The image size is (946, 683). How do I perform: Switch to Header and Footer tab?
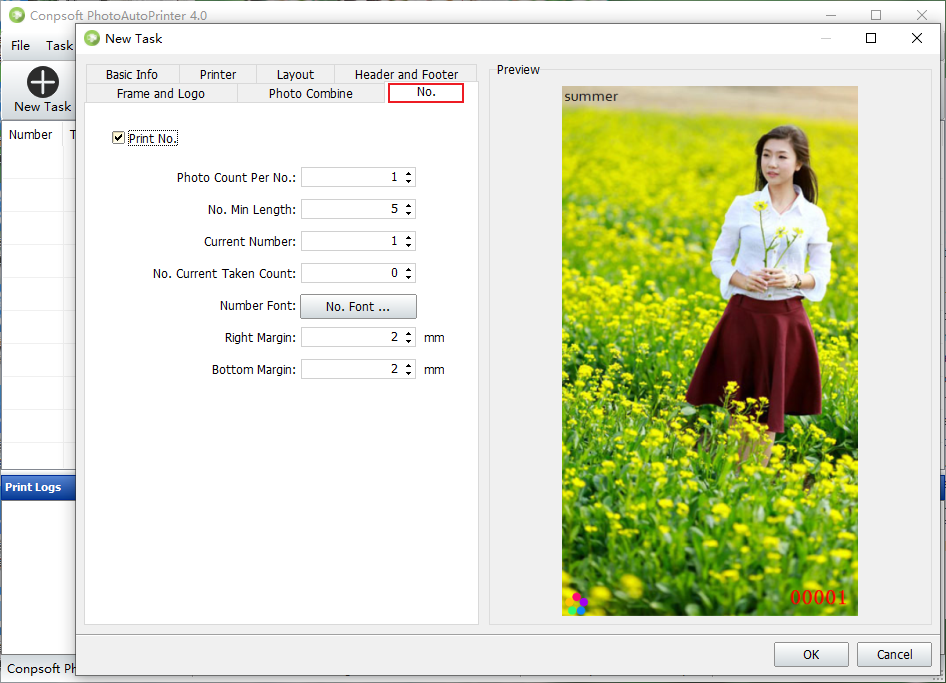point(406,74)
